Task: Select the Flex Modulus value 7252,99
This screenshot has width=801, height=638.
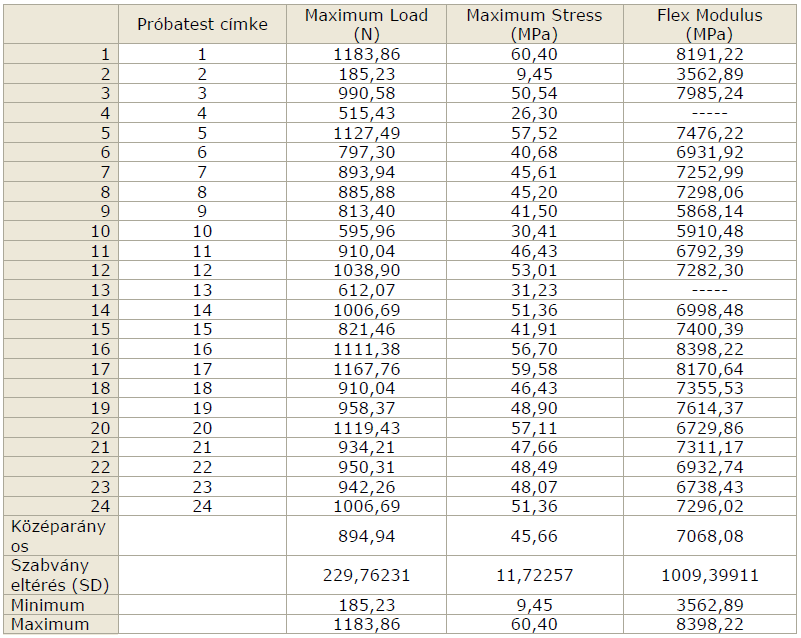Action: (x=710, y=172)
